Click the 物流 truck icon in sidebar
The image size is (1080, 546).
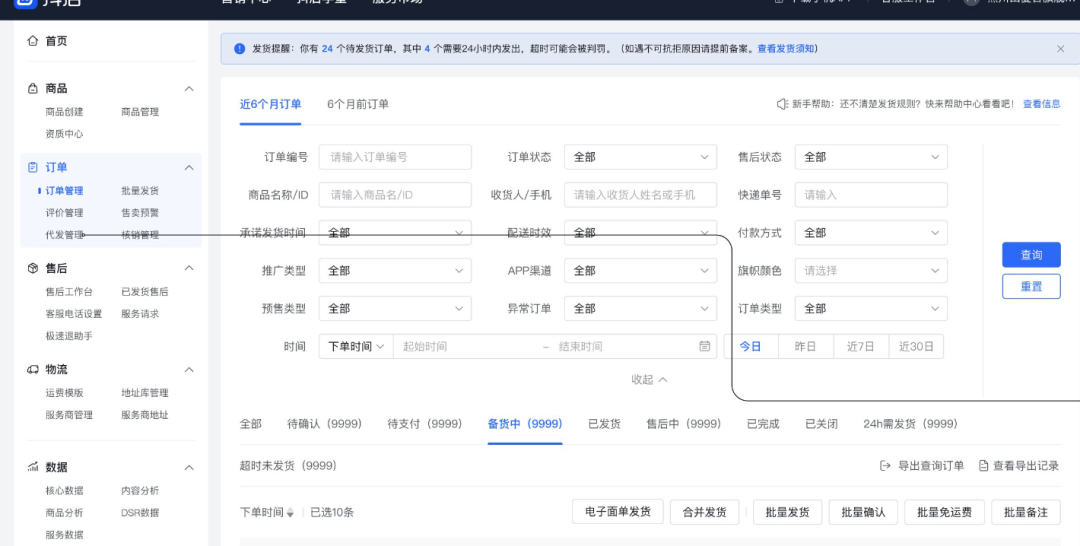[33, 370]
